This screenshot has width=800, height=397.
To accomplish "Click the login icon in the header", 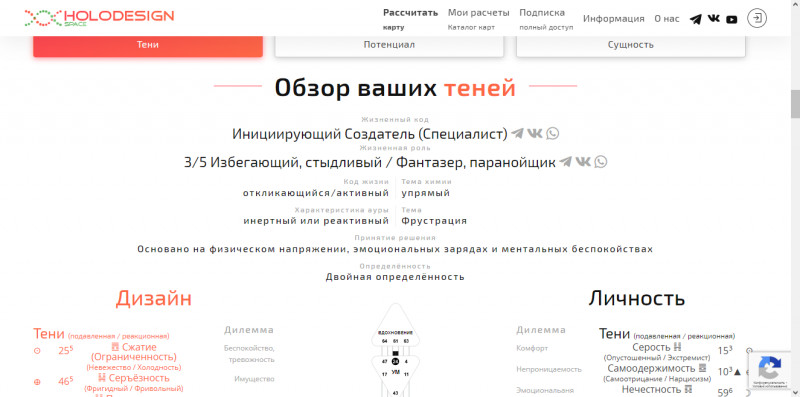I will pyautogui.click(x=757, y=18).
